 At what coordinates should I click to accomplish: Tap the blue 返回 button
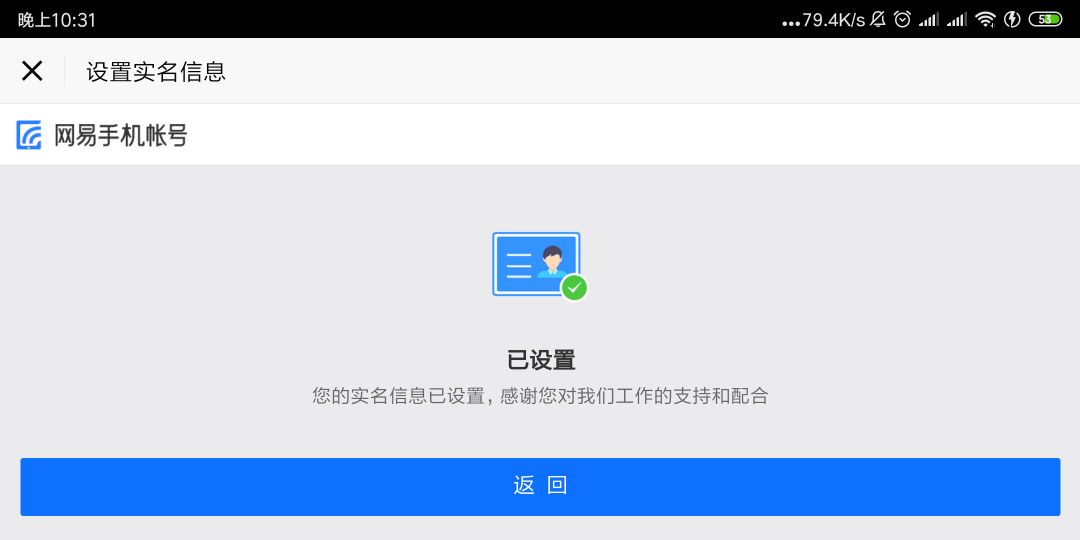click(540, 487)
